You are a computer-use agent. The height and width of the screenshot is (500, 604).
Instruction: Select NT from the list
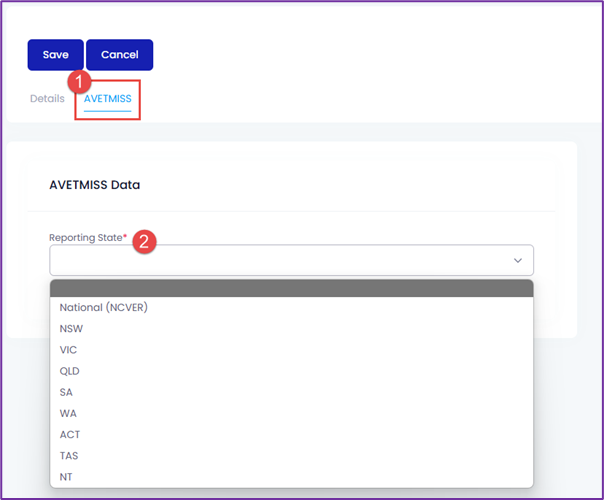292,477
